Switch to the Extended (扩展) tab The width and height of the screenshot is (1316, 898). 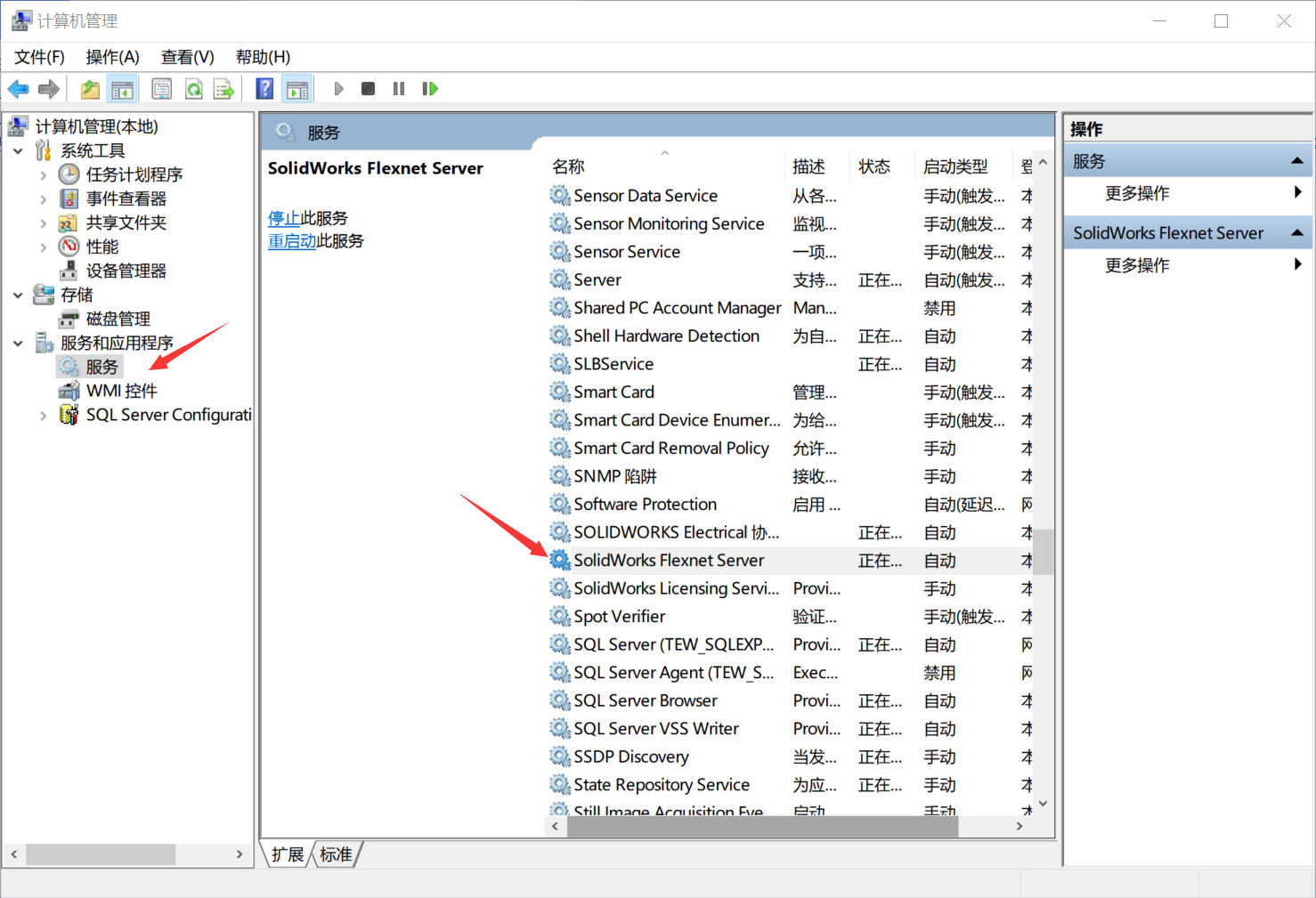coord(288,854)
